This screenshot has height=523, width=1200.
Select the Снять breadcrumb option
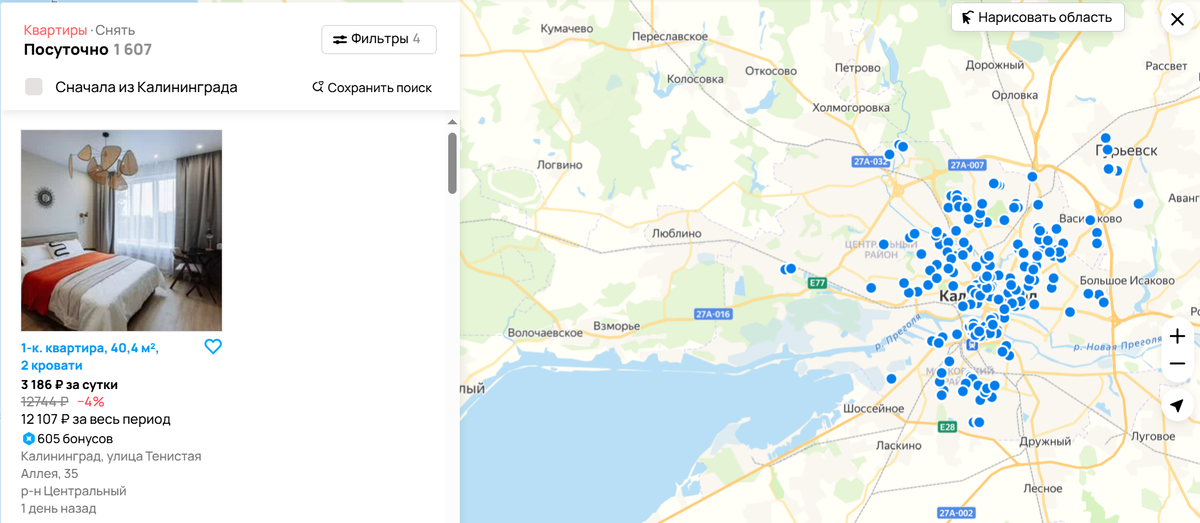click(115, 30)
